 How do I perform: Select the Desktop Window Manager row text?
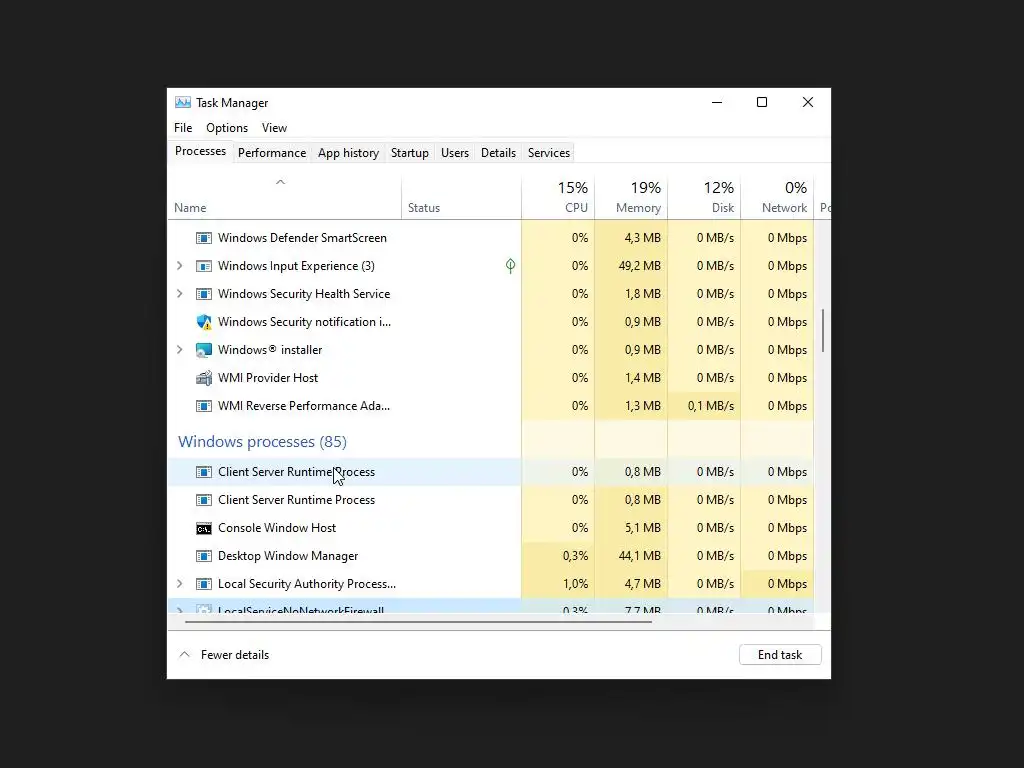288,556
